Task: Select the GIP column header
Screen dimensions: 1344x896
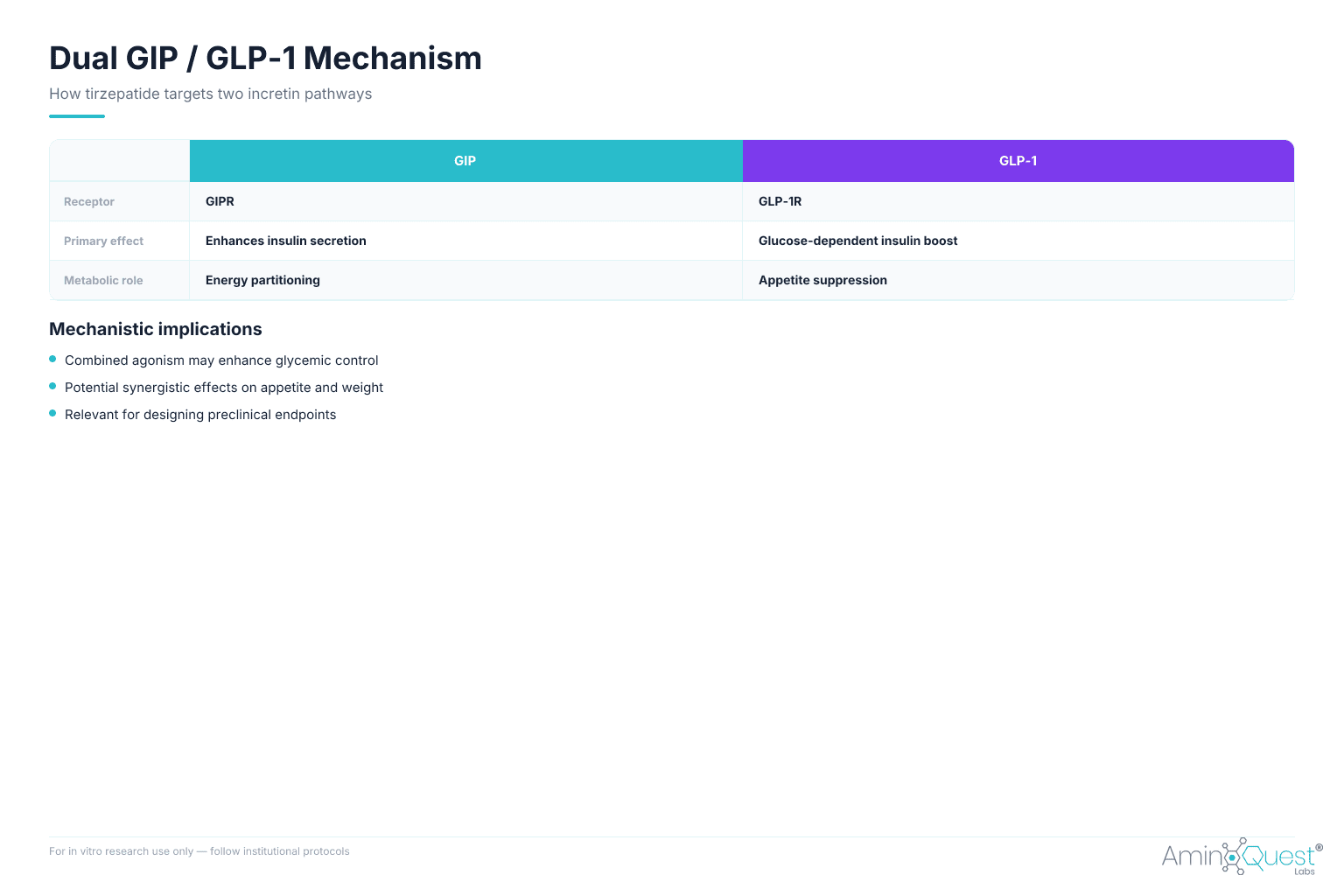Action: 465,161
